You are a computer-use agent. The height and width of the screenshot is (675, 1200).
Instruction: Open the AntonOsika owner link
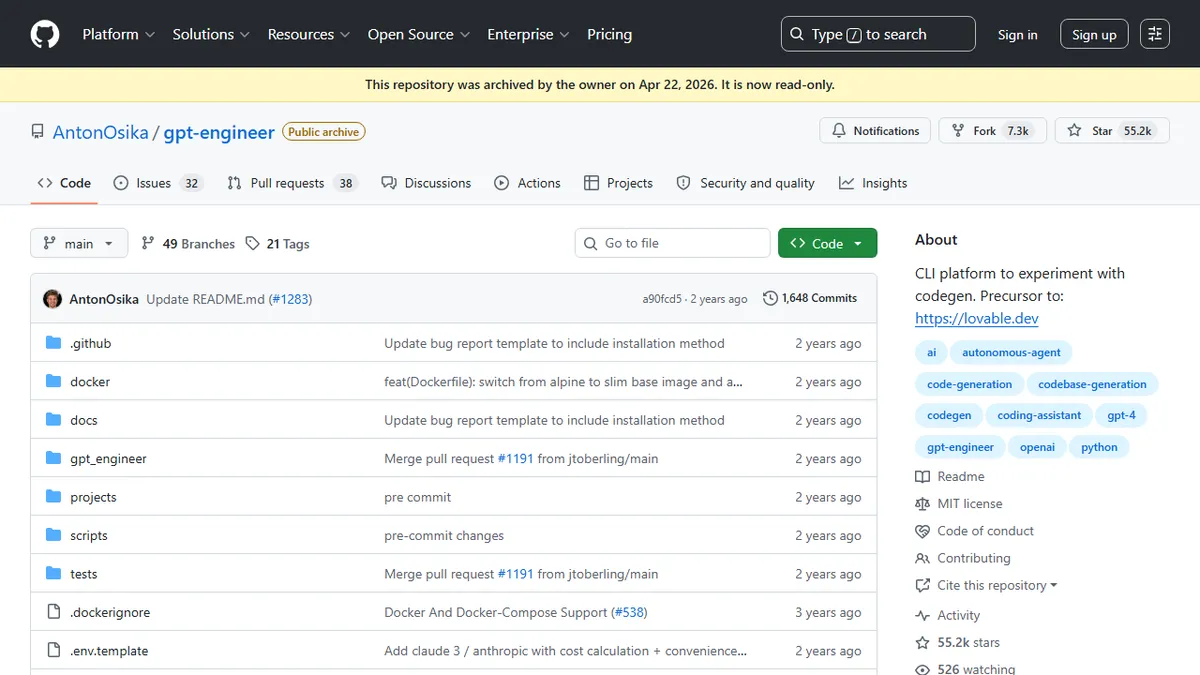click(x=100, y=132)
